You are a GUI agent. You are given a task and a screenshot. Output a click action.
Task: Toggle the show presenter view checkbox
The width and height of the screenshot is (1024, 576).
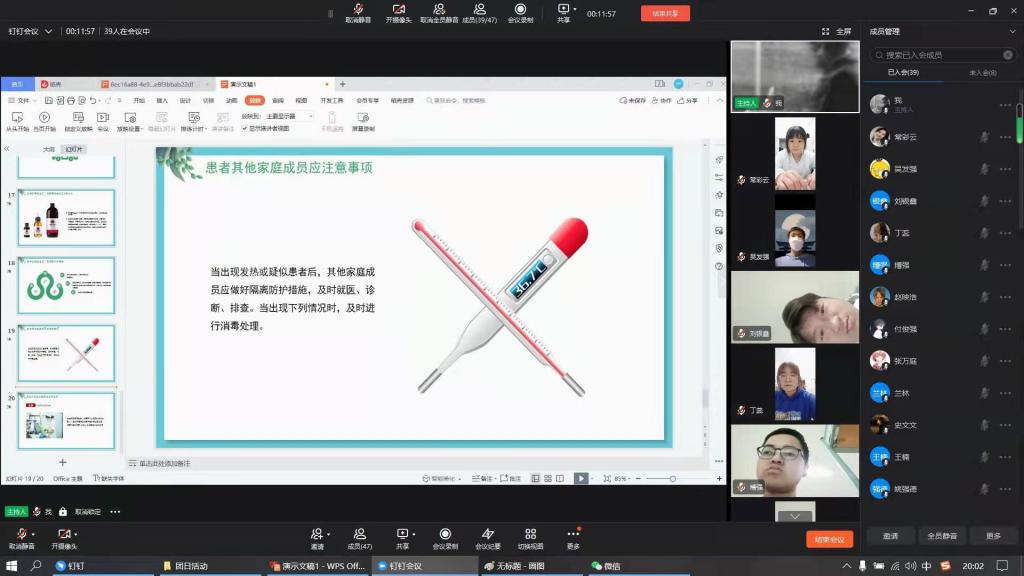point(246,128)
